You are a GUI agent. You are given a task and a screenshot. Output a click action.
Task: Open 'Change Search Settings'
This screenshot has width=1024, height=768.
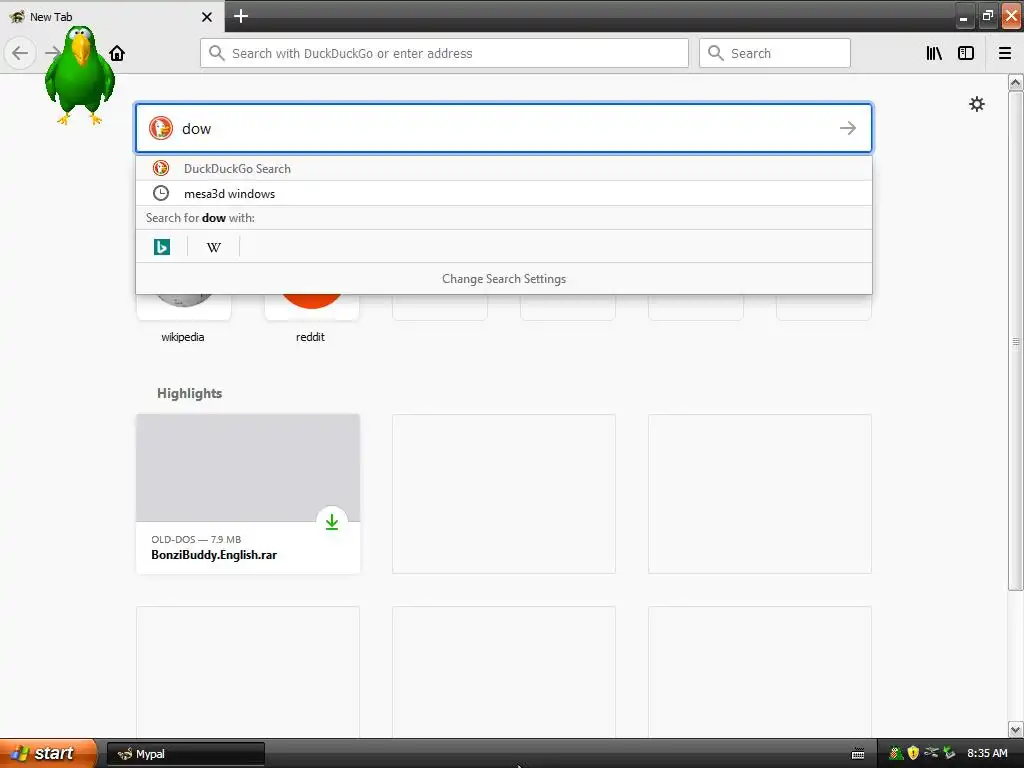point(504,279)
